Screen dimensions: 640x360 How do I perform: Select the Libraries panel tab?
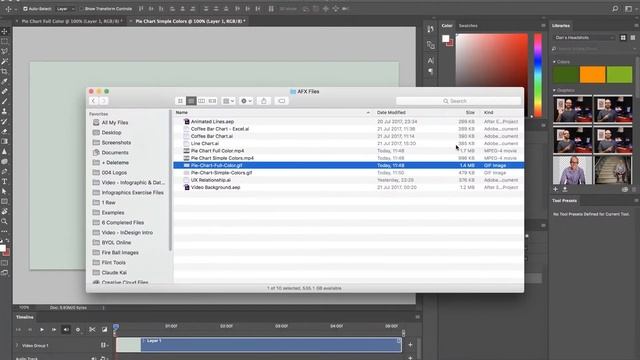click(561, 26)
